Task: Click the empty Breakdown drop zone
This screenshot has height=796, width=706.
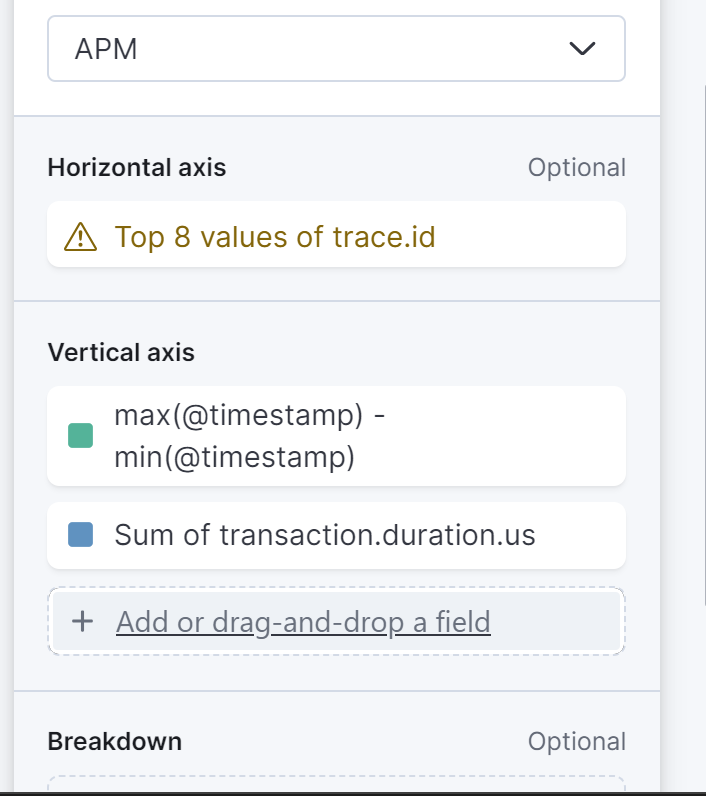Action: (335, 785)
